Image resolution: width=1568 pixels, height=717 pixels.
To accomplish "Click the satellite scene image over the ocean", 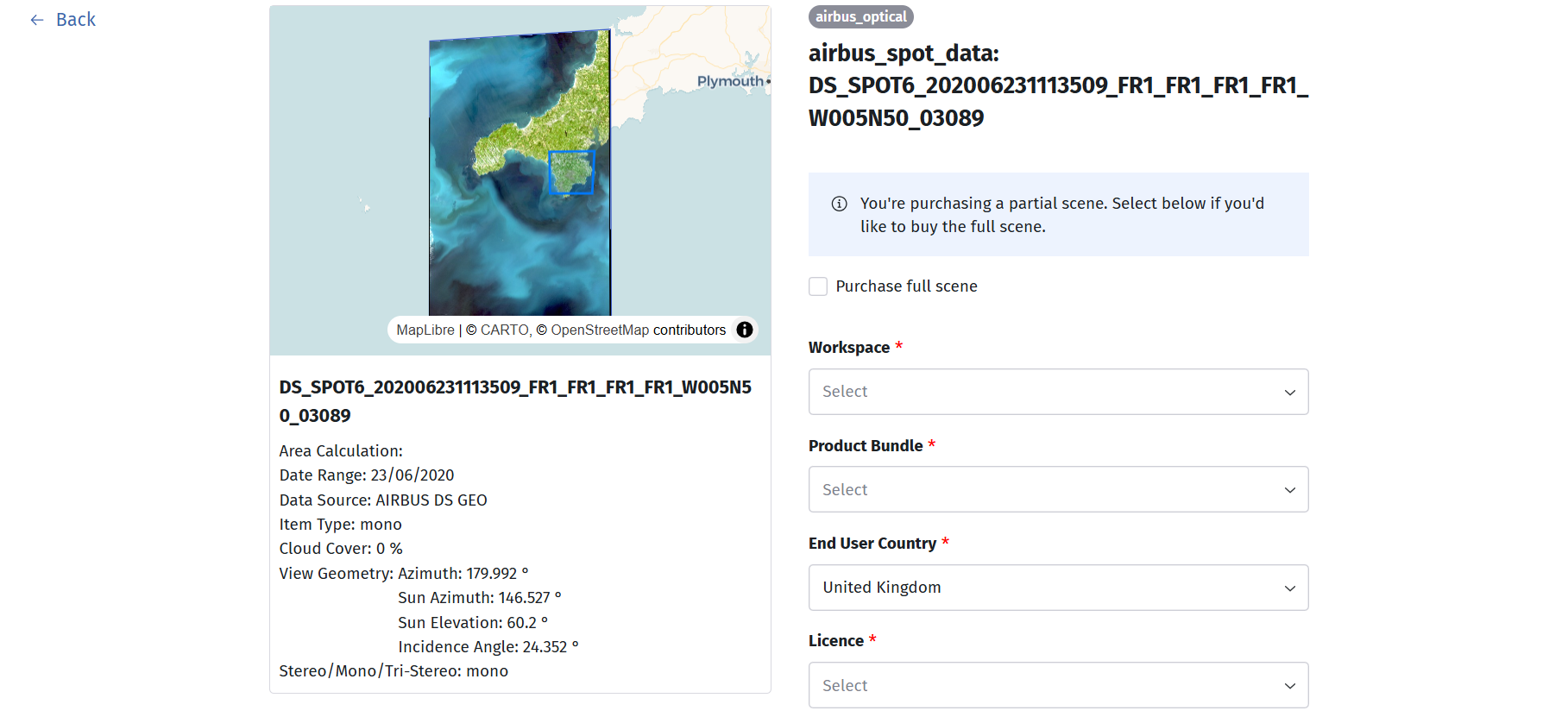I will [501, 250].
